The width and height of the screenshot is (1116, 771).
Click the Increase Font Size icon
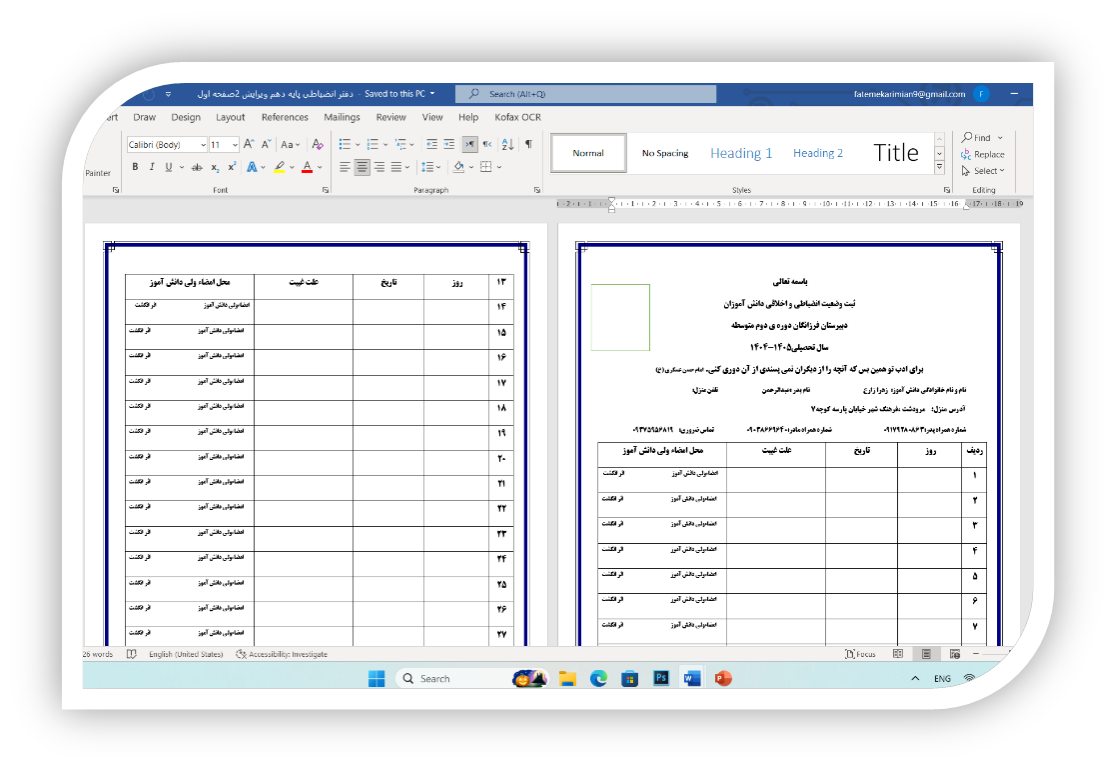click(249, 144)
